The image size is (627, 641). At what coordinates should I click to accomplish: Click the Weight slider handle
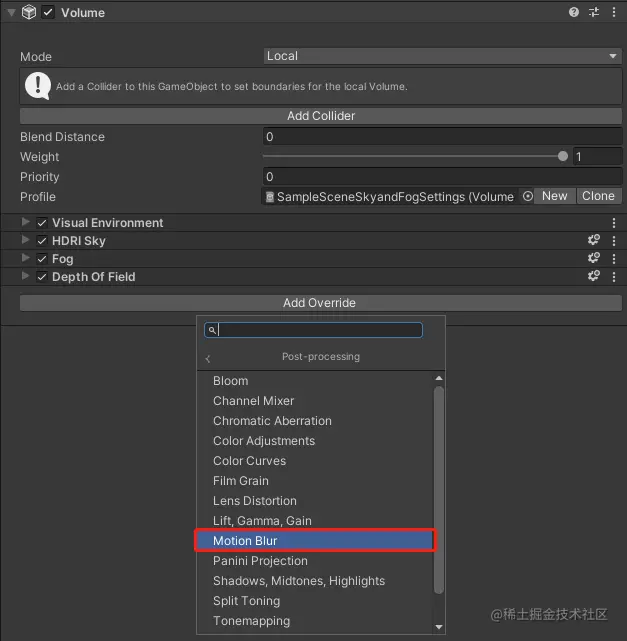pyautogui.click(x=563, y=157)
